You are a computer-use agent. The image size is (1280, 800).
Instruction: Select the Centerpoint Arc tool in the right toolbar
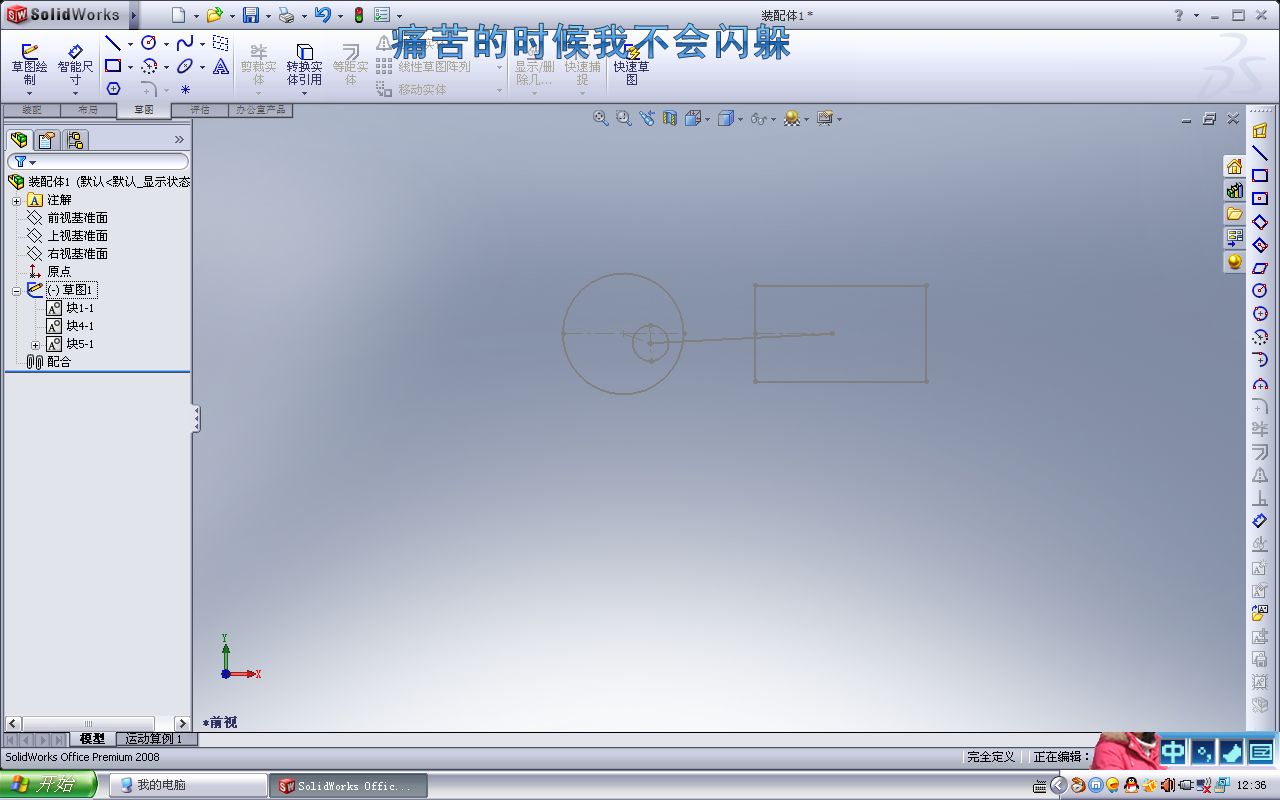1260,337
